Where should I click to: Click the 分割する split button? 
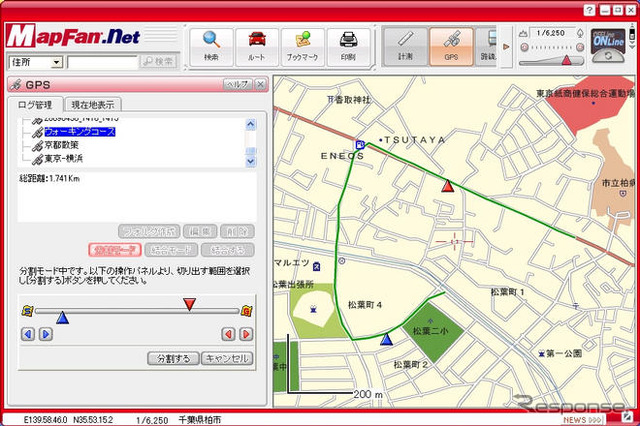click(173, 359)
